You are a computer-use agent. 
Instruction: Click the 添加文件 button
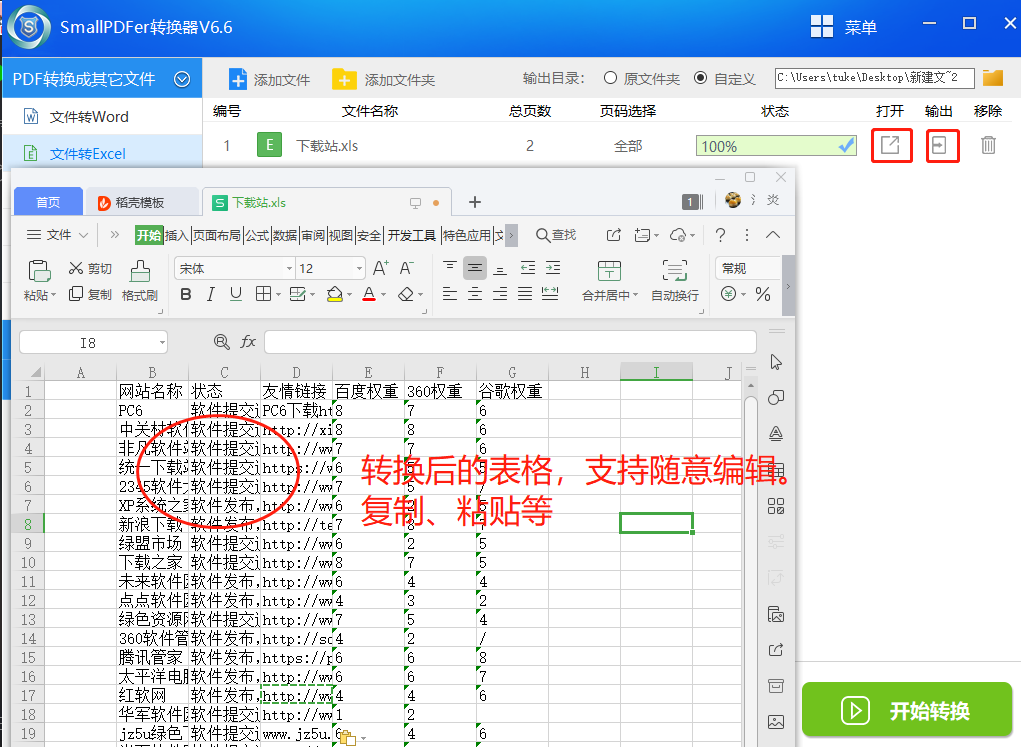(269, 79)
